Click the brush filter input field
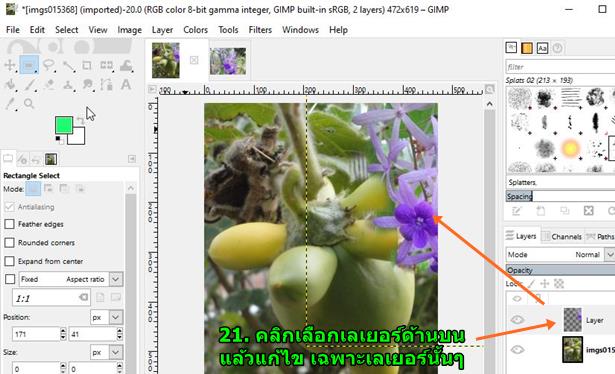 point(560,67)
